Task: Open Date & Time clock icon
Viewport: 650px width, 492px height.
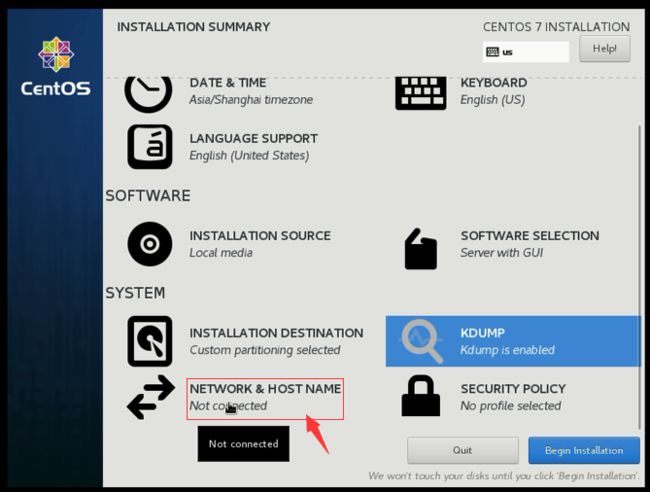Action: (148, 95)
